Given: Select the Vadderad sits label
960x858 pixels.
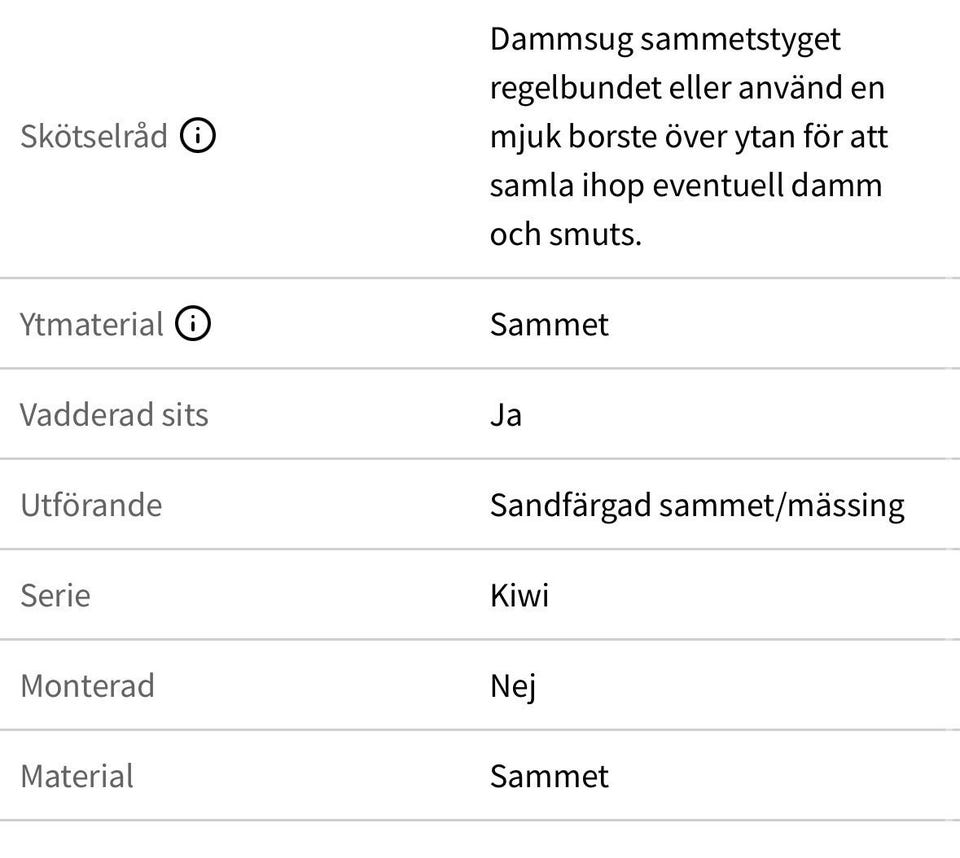Looking at the screenshot, I should click(x=114, y=415).
